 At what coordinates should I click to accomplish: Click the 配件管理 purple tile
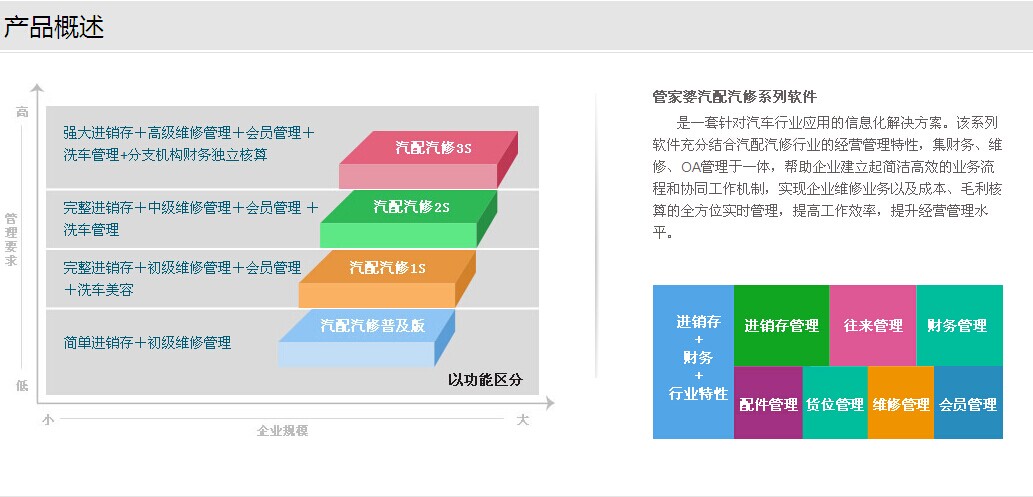768,404
